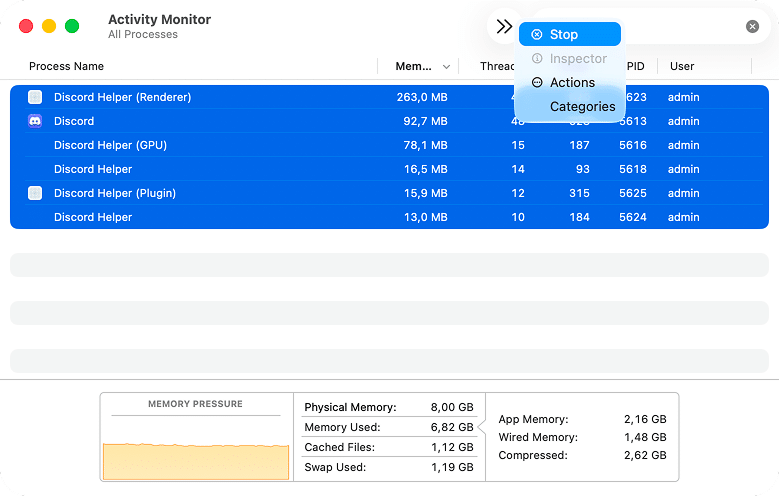Image resolution: width=779 pixels, height=496 pixels.
Task: Click the App Memory 2,16 GB value
Action: coord(645,419)
